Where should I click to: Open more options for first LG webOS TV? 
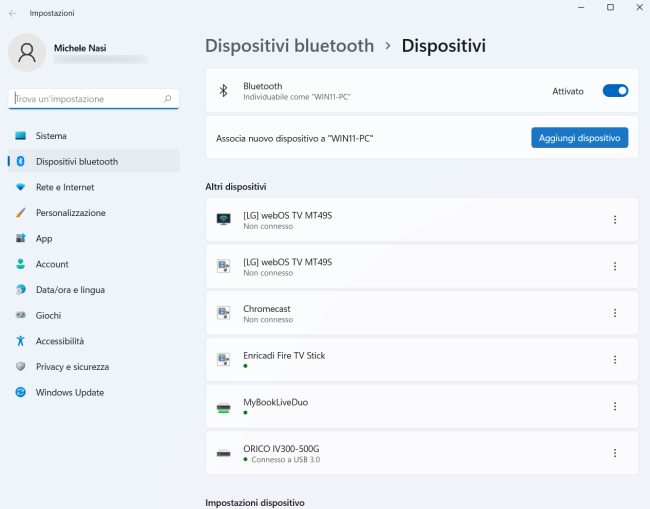(615, 220)
